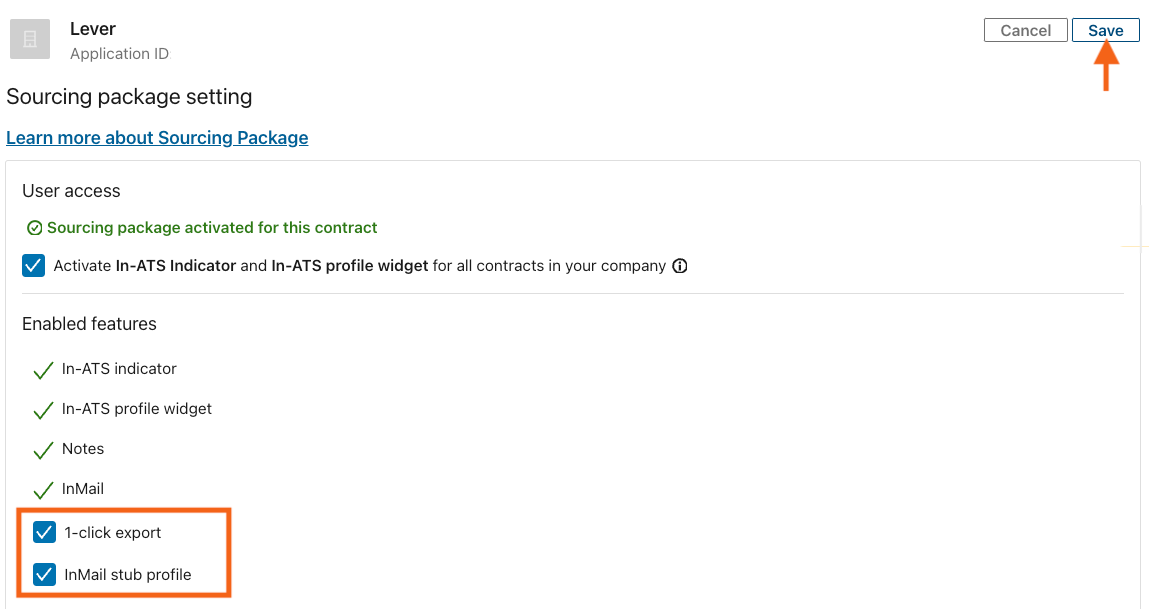Click the checkmark next to In-ATS profile widget

[42, 409]
